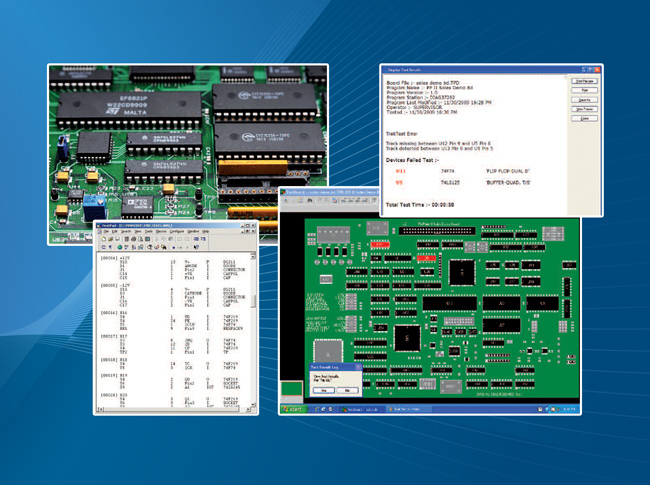
Task: Open the Windows Start menu
Action: tap(294, 410)
